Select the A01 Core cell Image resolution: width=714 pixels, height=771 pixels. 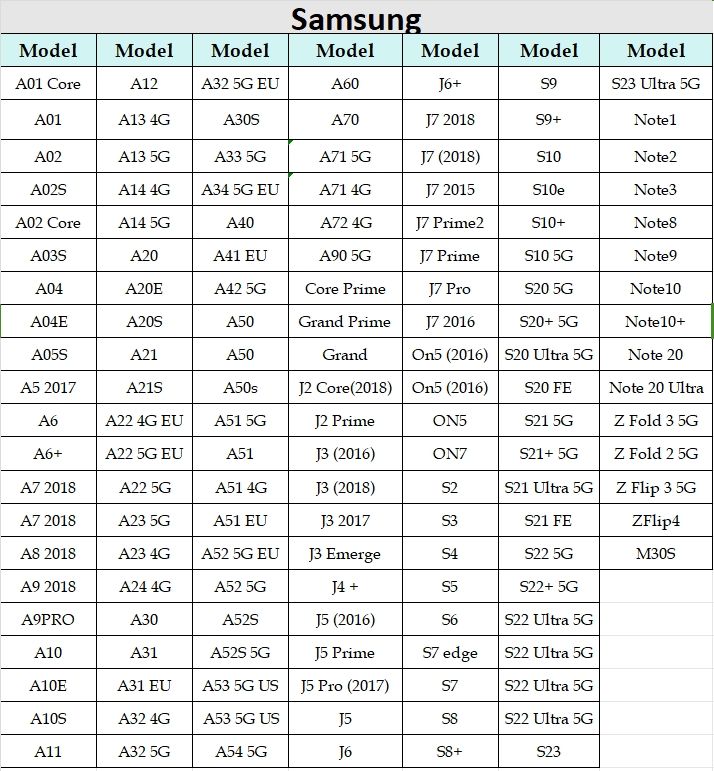(48, 84)
